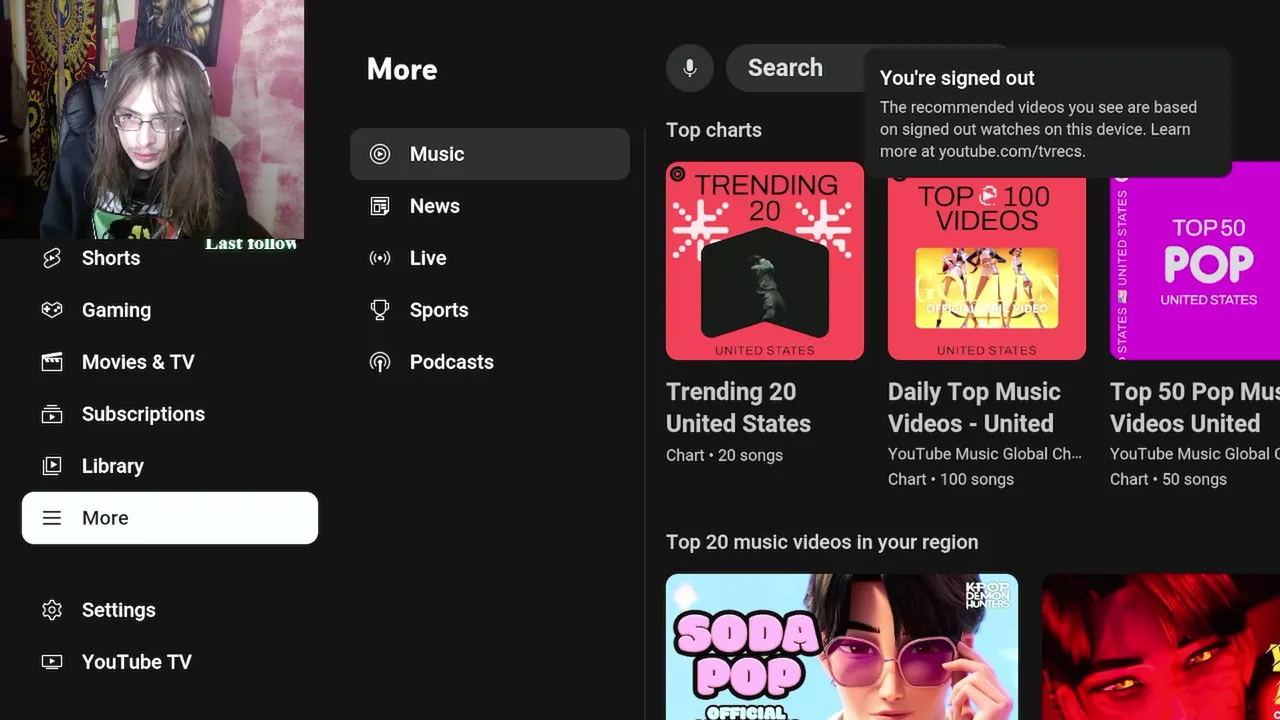The height and width of the screenshot is (720, 1280).
Task: Click the Music category icon
Action: (x=380, y=154)
